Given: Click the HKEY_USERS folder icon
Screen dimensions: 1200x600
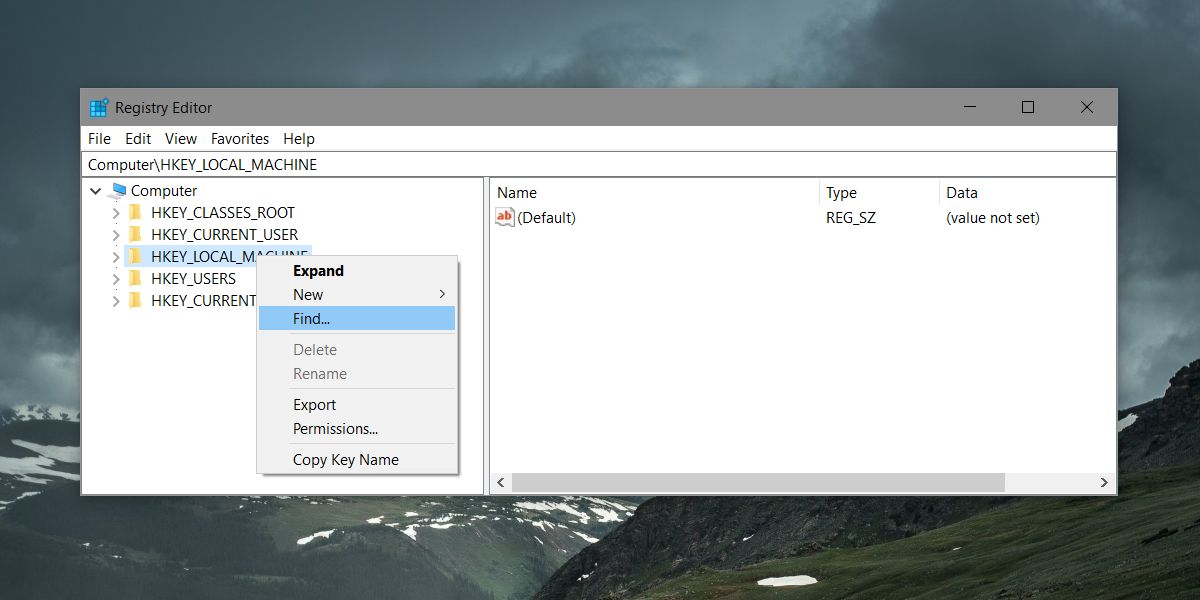Looking at the screenshot, I should 135,278.
